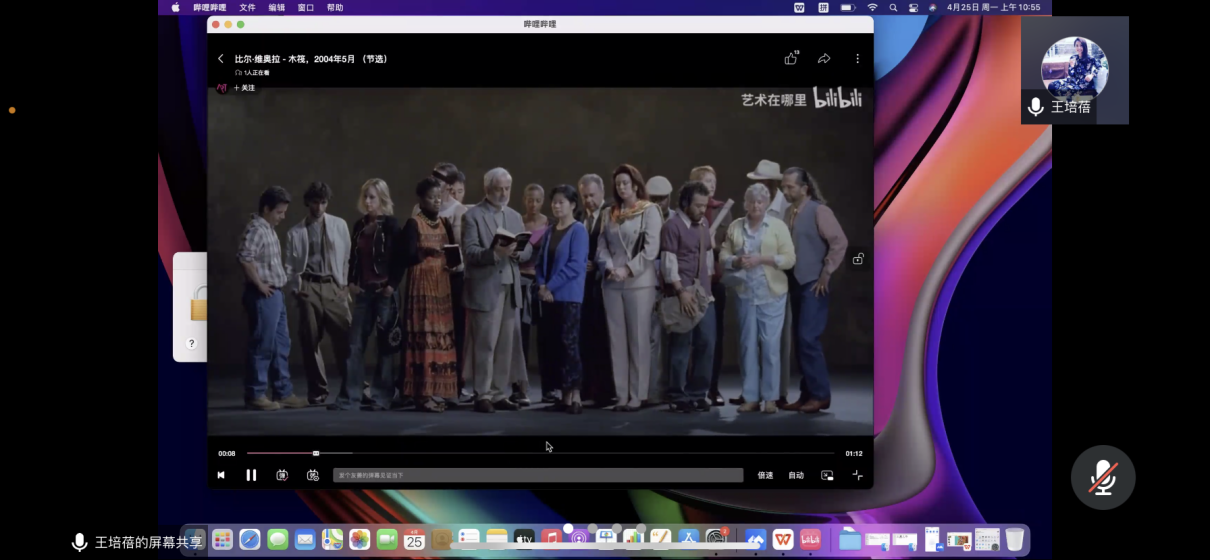
Task: Open the three-dot more options menu
Action: coord(857,59)
